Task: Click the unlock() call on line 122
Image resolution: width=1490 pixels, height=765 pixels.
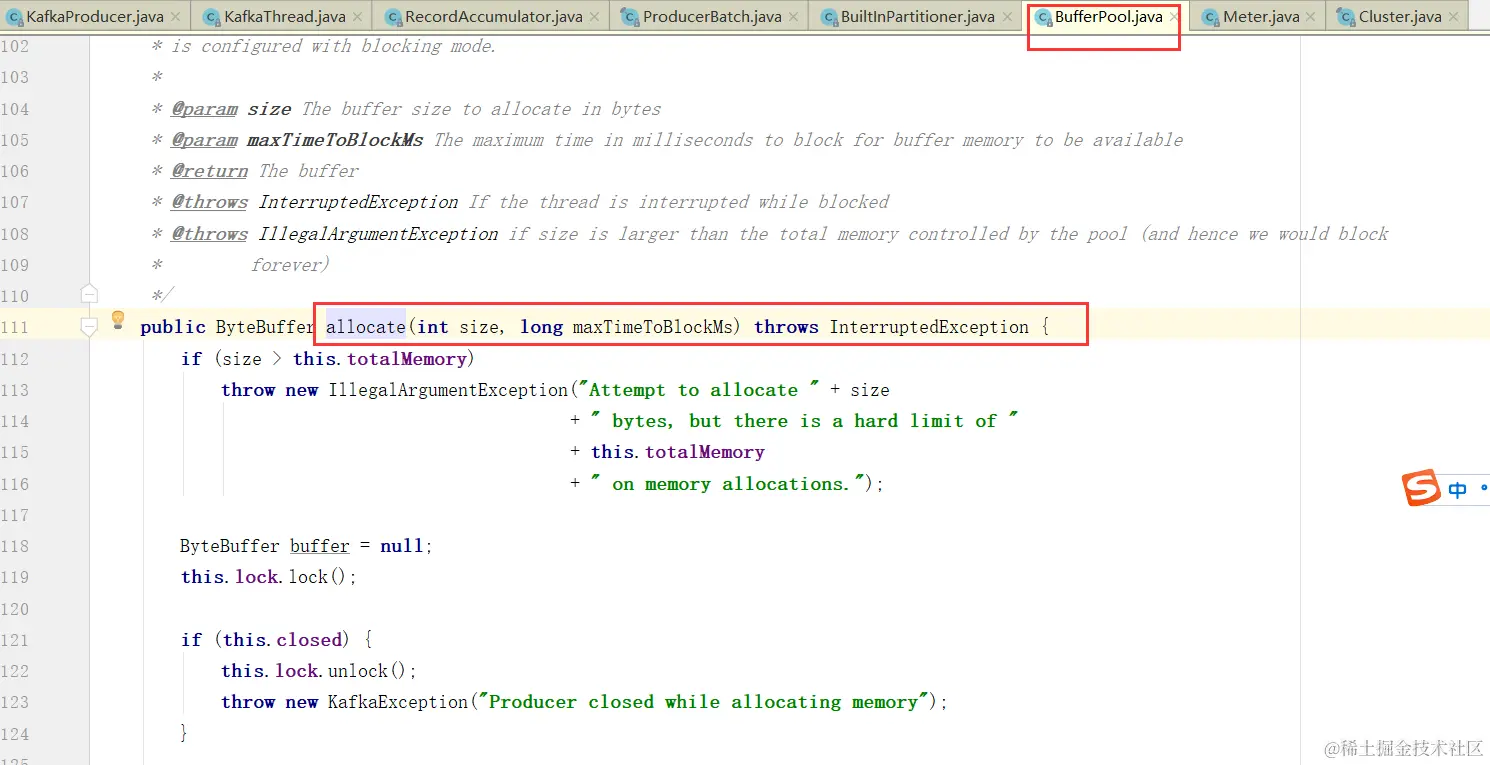Action: pyautogui.click(x=368, y=671)
